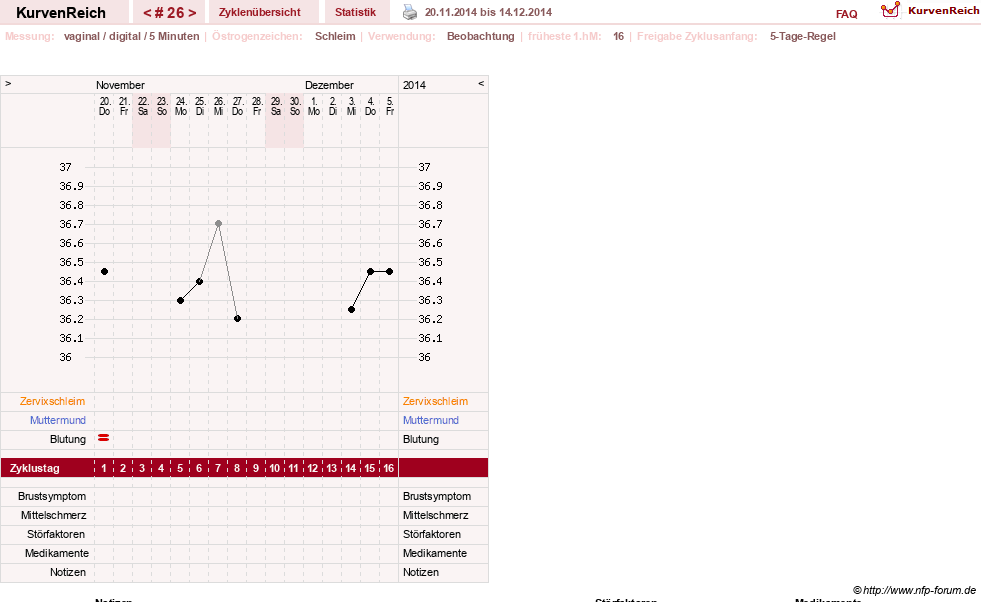Viewport: 981px width, 602px height.
Task: Select cycle day 7 cell
Action: [218, 468]
